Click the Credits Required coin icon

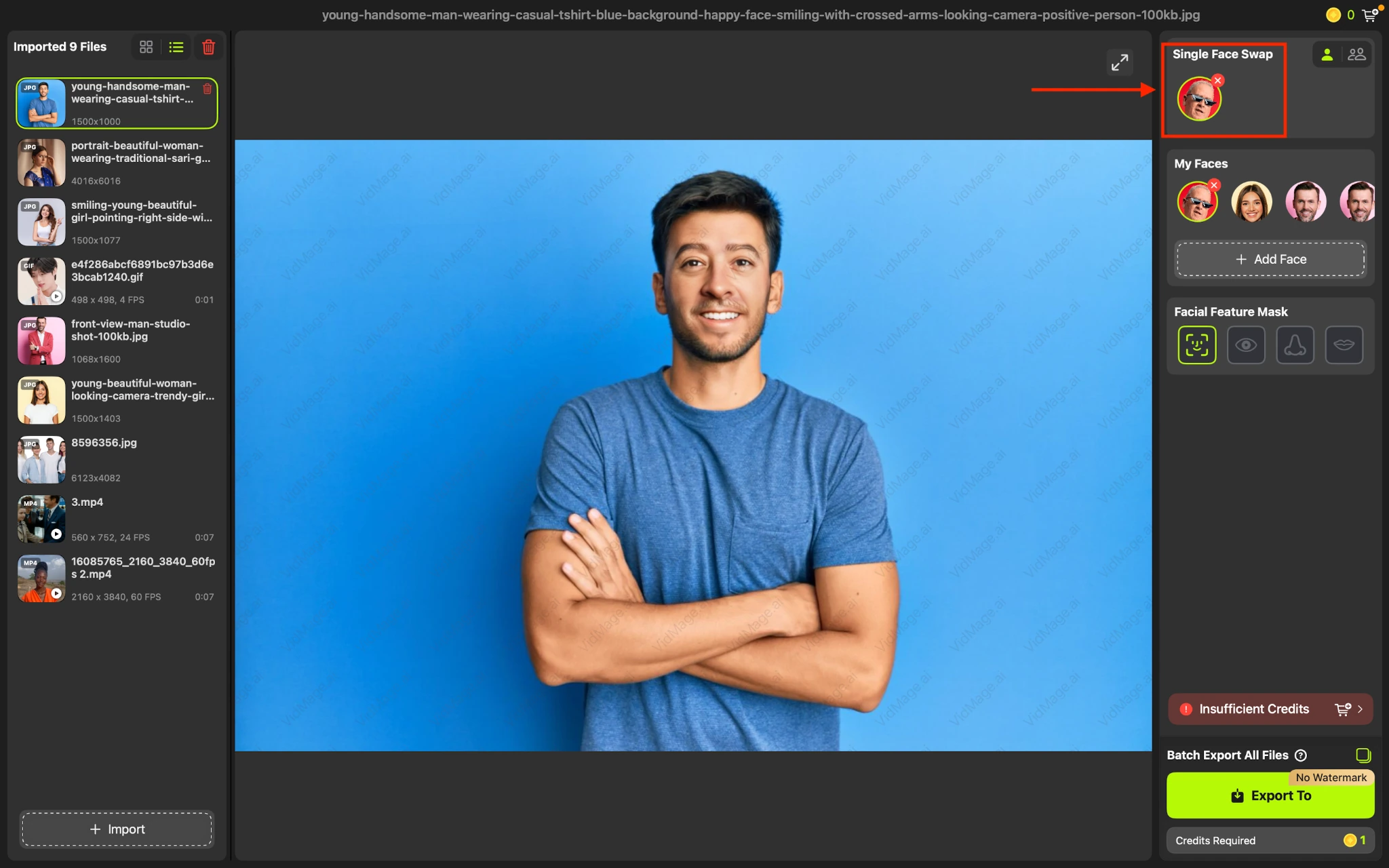click(x=1350, y=841)
